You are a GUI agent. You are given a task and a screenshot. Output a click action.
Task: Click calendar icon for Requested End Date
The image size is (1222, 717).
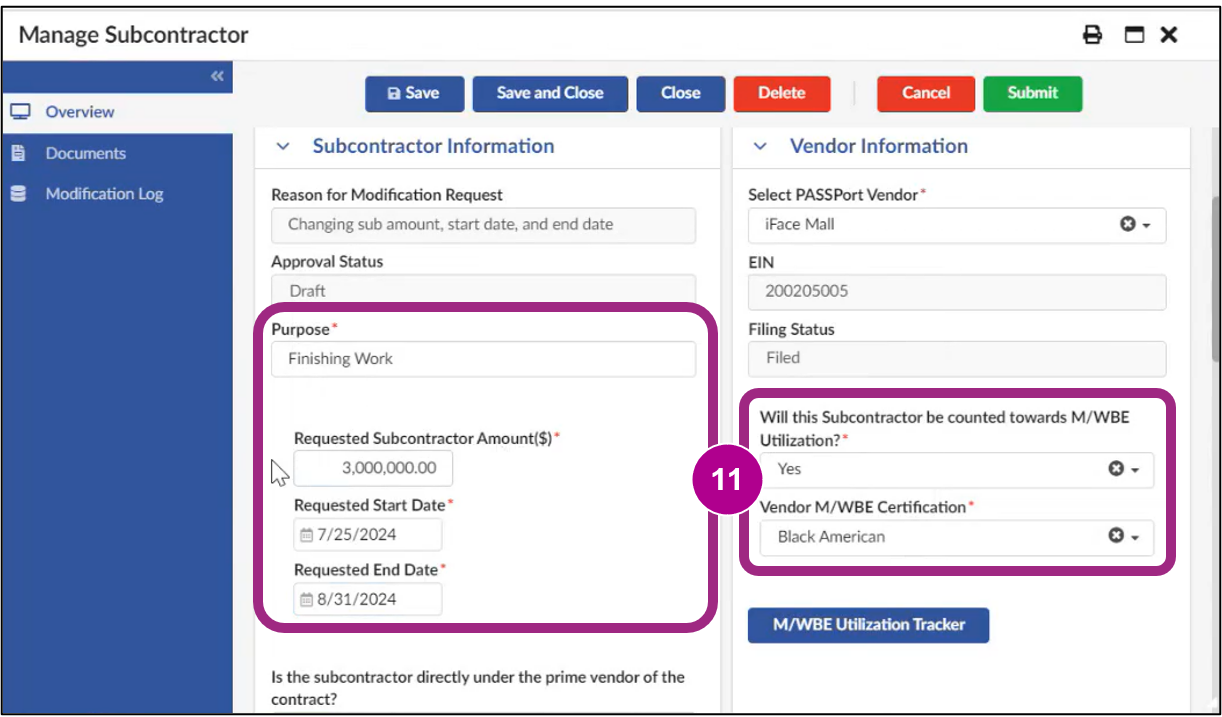point(307,600)
